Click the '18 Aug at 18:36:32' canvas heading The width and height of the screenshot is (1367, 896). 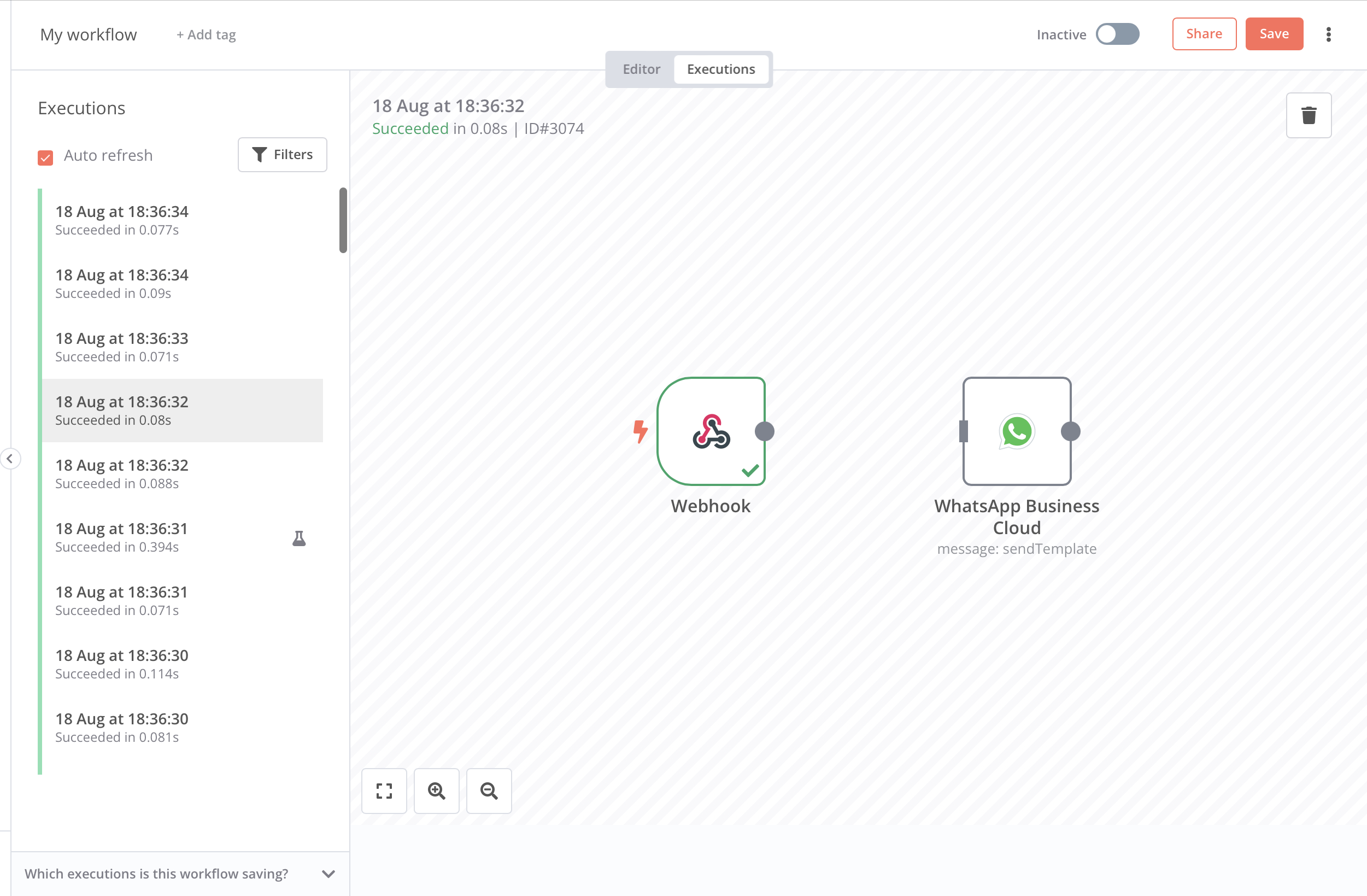[x=449, y=106]
